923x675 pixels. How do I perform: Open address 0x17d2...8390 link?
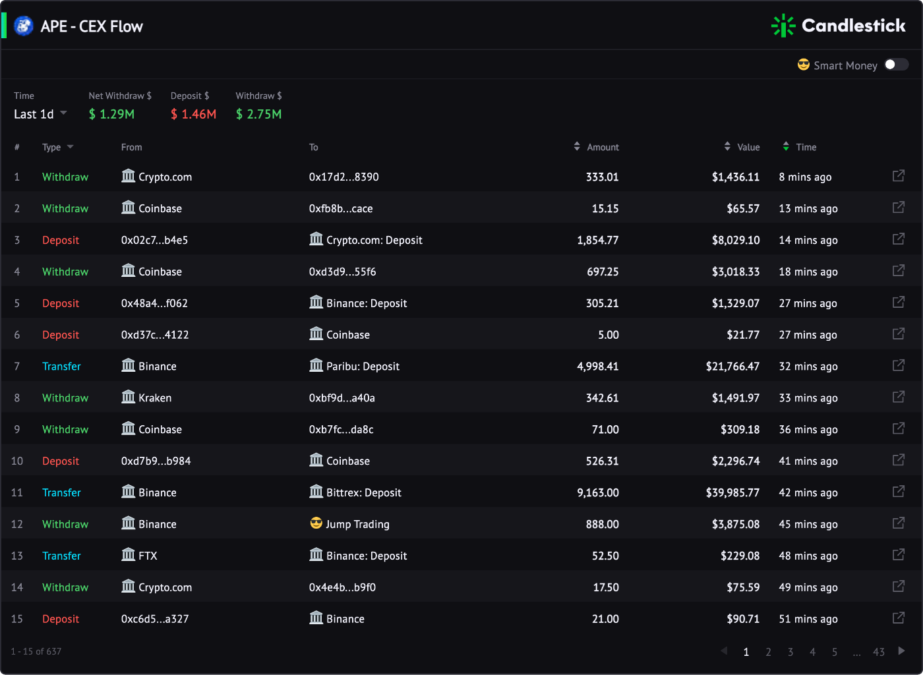(344, 177)
